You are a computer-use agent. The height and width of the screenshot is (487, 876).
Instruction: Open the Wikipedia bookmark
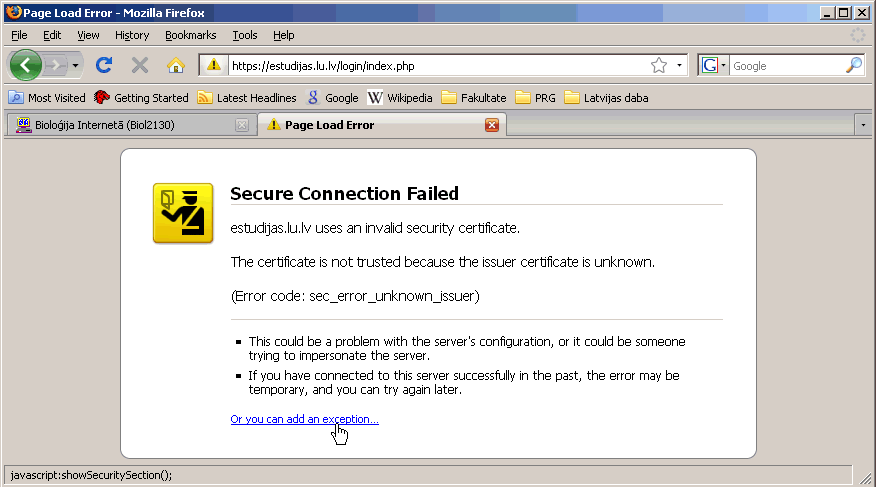pos(400,98)
